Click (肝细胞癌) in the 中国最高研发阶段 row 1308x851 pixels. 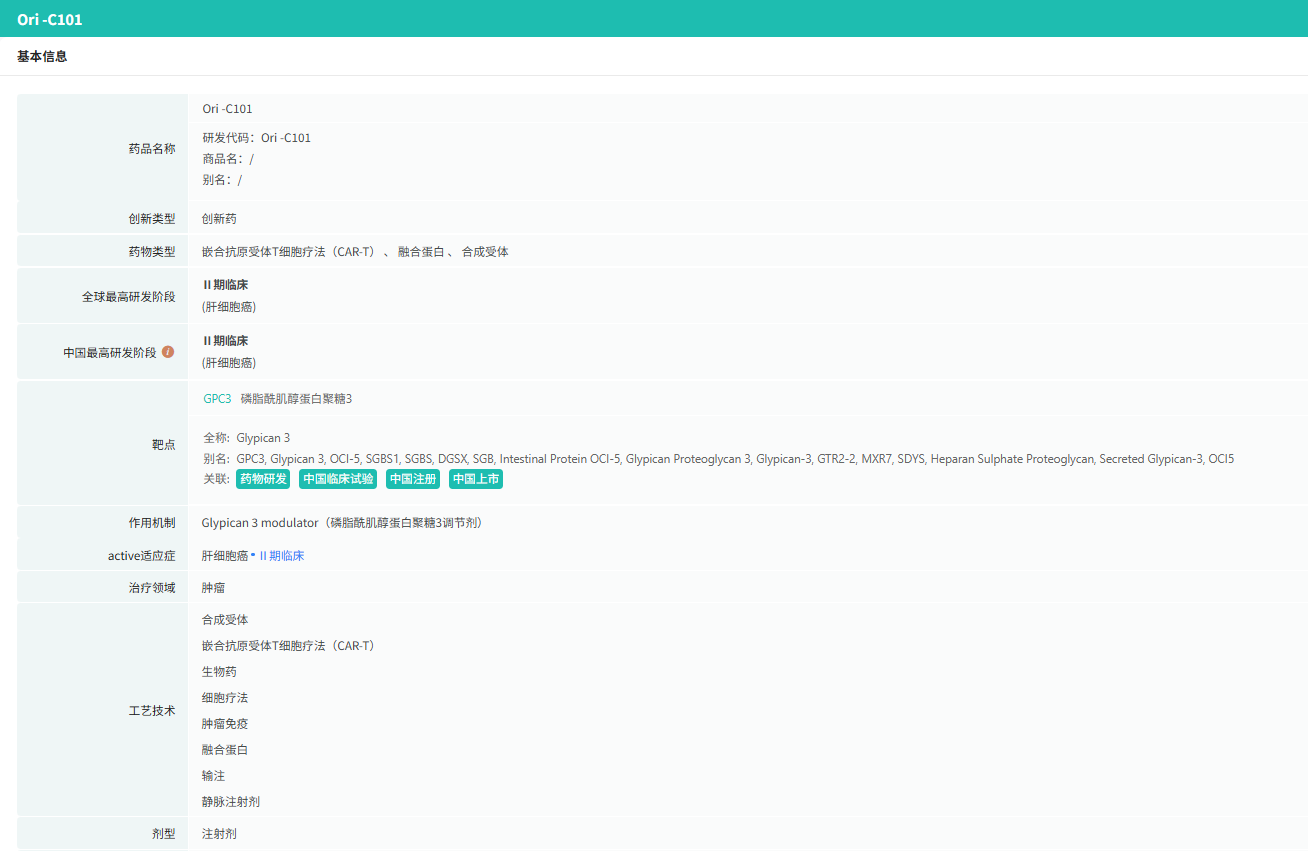[x=229, y=363]
